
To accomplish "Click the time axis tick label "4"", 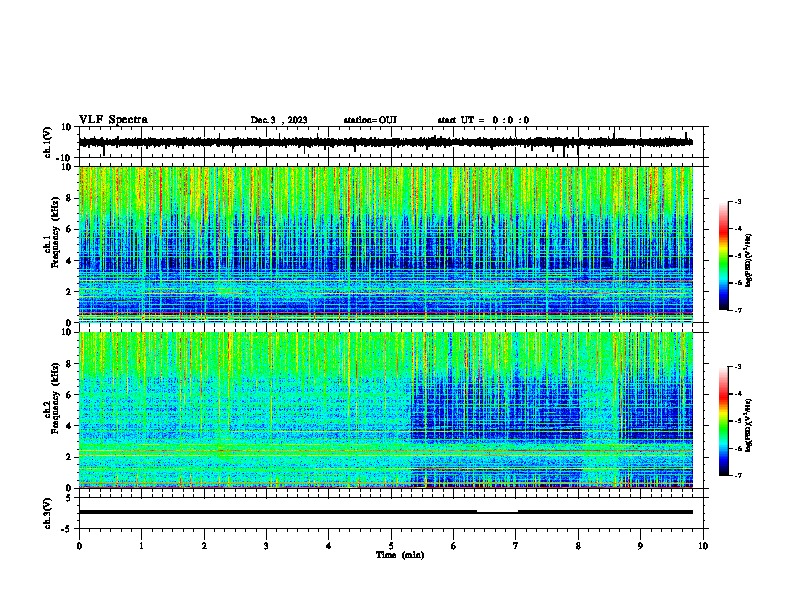I will pyautogui.click(x=329, y=546).
